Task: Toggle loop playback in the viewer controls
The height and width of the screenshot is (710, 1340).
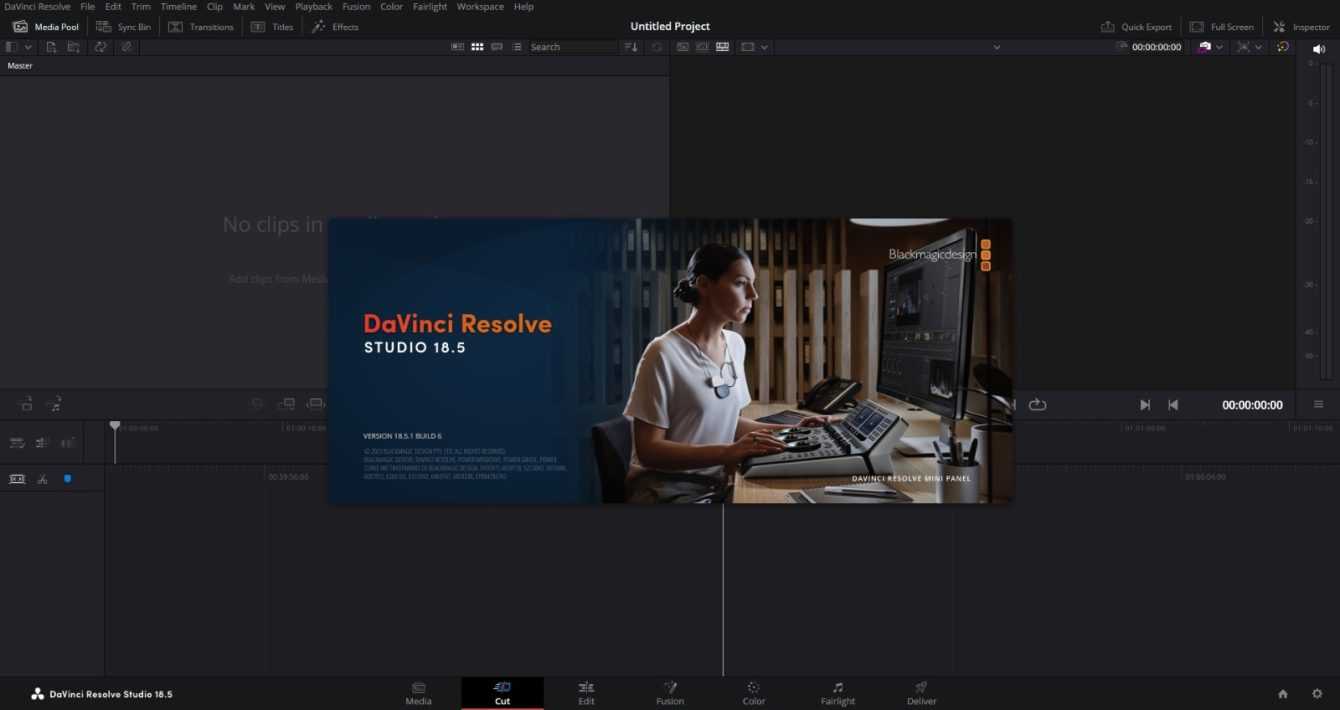Action: point(1037,404)
